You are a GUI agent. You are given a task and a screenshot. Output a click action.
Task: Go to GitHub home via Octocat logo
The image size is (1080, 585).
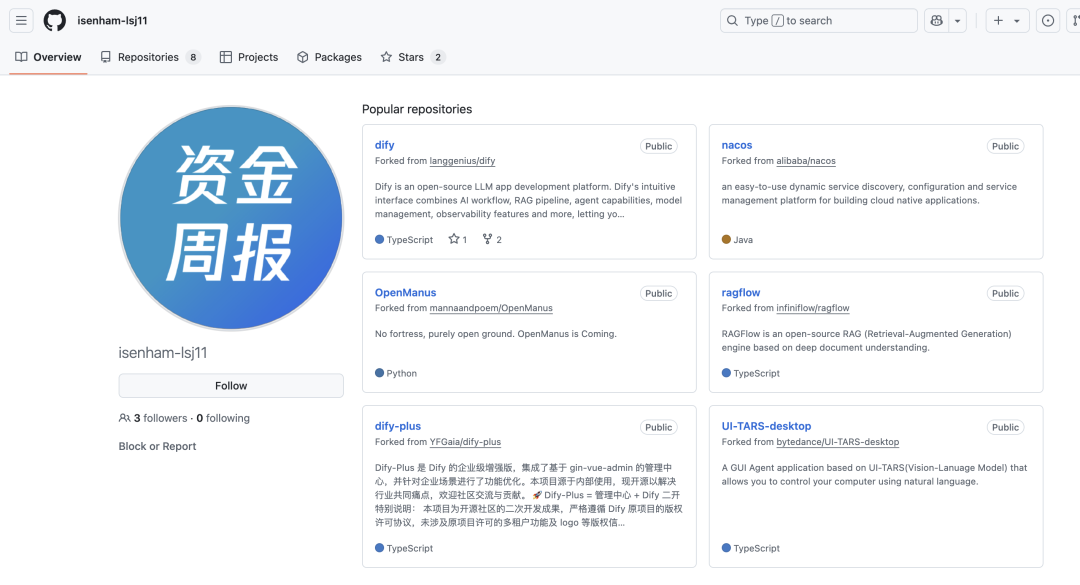click(55, 21)
